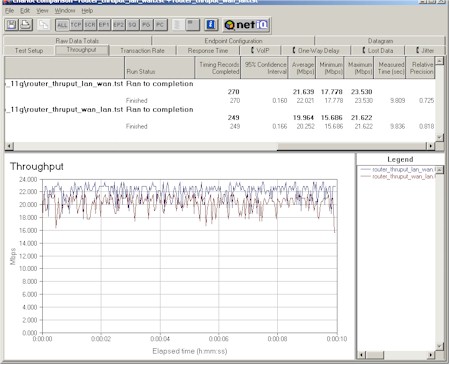Switch to the Transaction Rate tab
This screenshot has width=450, height=365.
[x=142, y=51]
